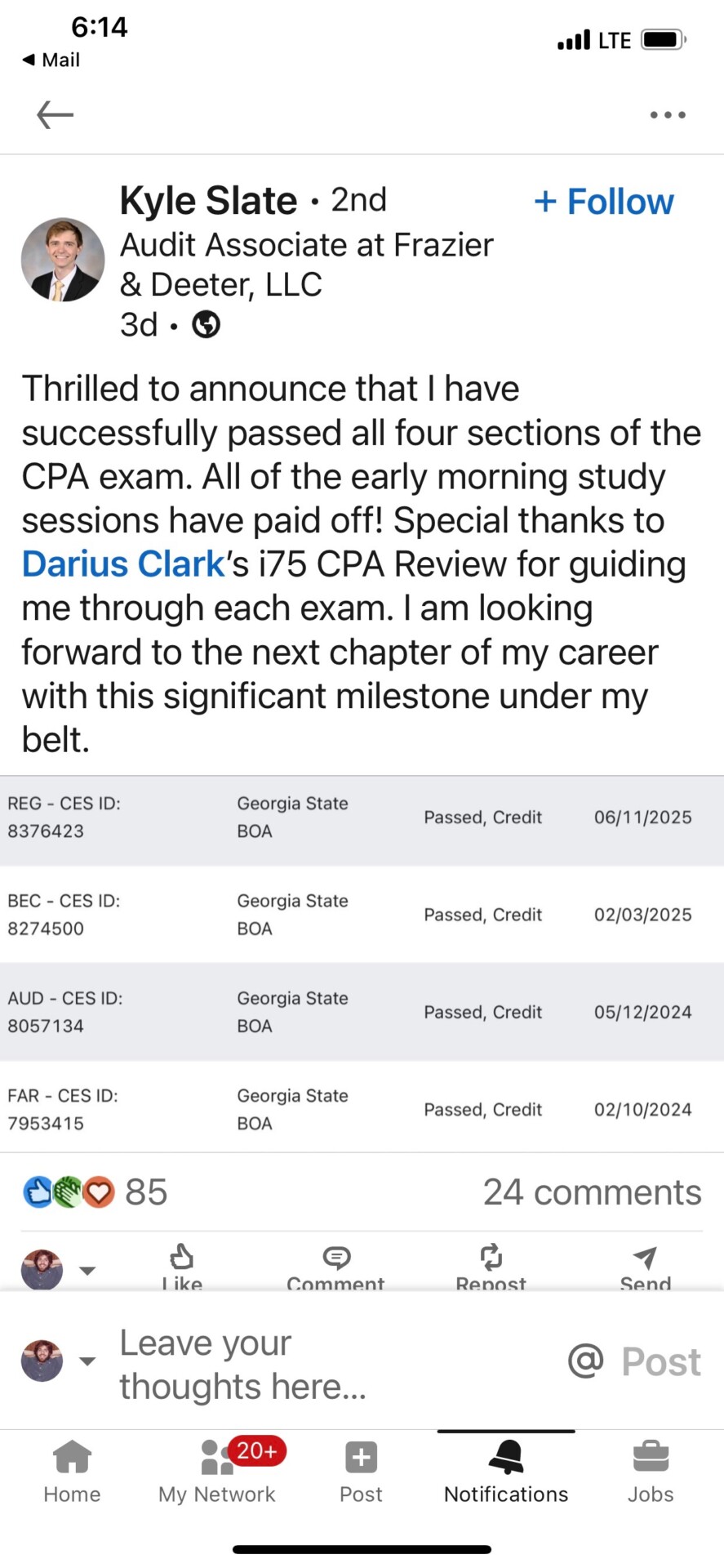Open the Notifications tab
Image resolution: width=724 pixels, height=1568 pixels.
(506, 1471)
